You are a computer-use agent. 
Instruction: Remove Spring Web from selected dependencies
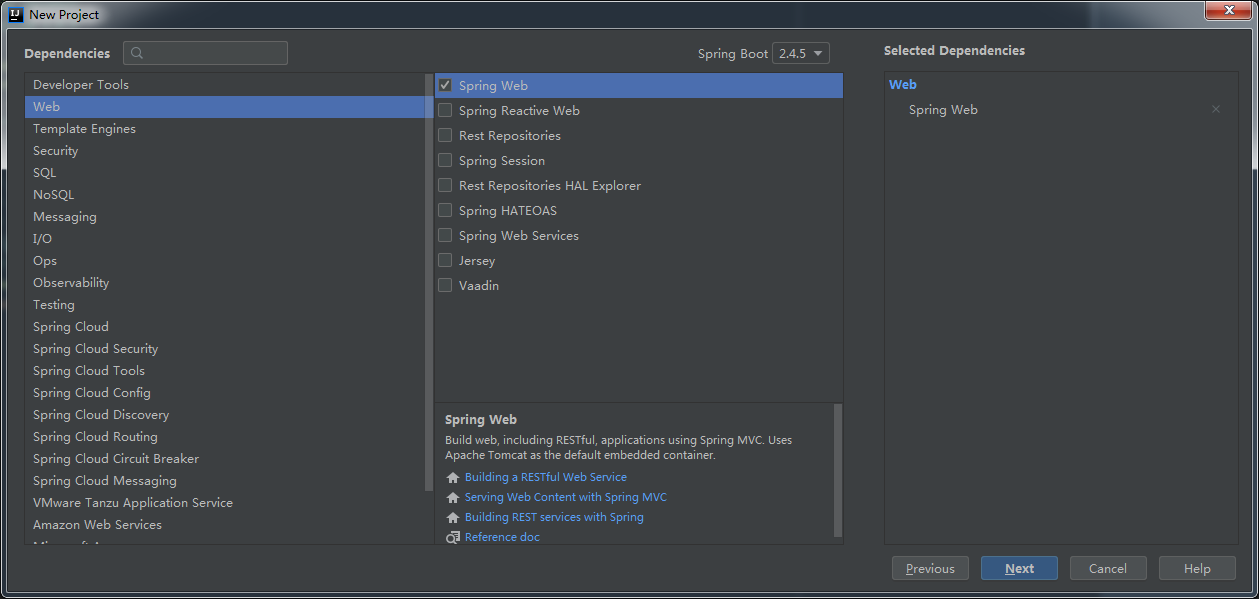(1216, 110)
